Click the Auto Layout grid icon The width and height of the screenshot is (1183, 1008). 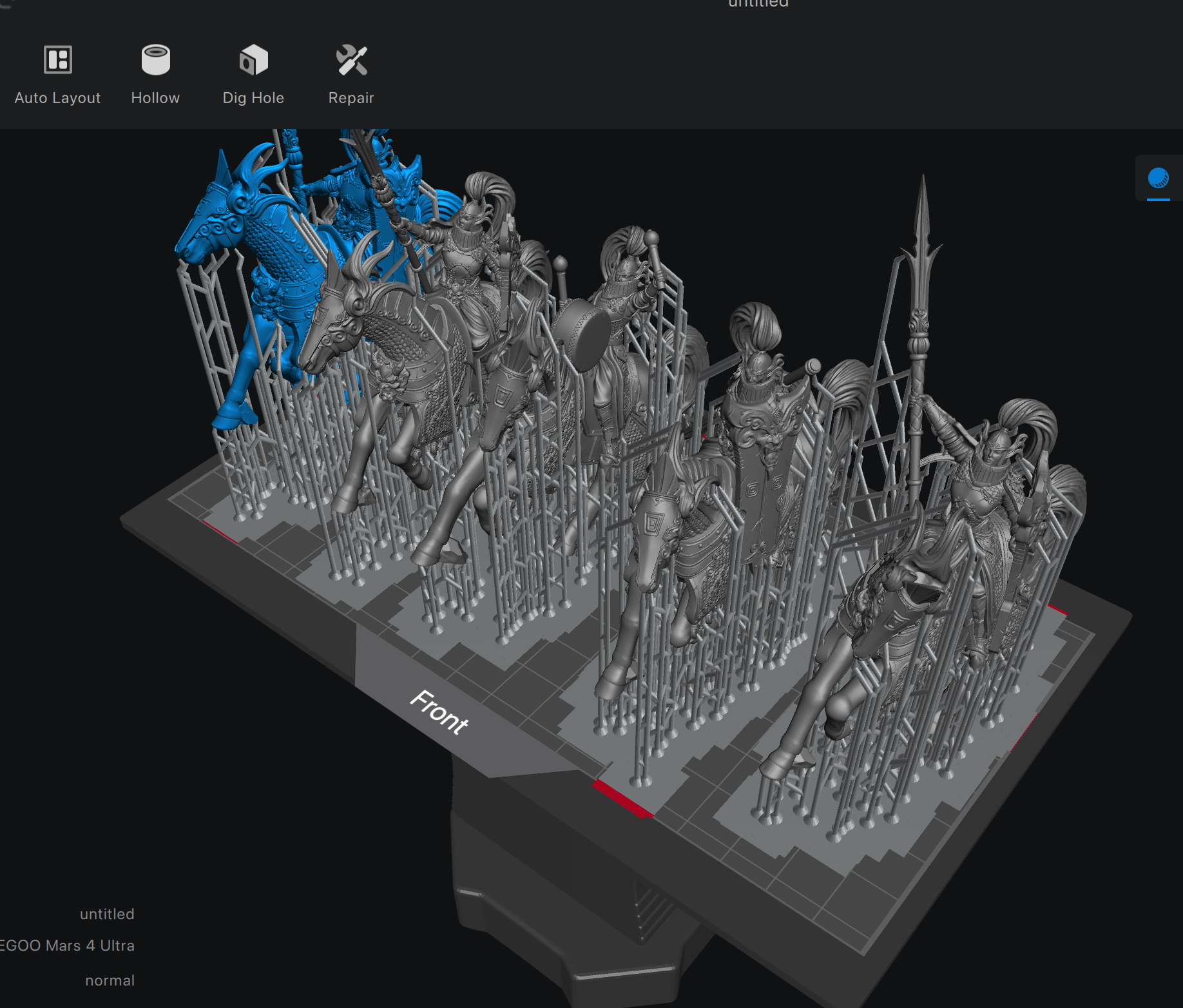[57, 61]
